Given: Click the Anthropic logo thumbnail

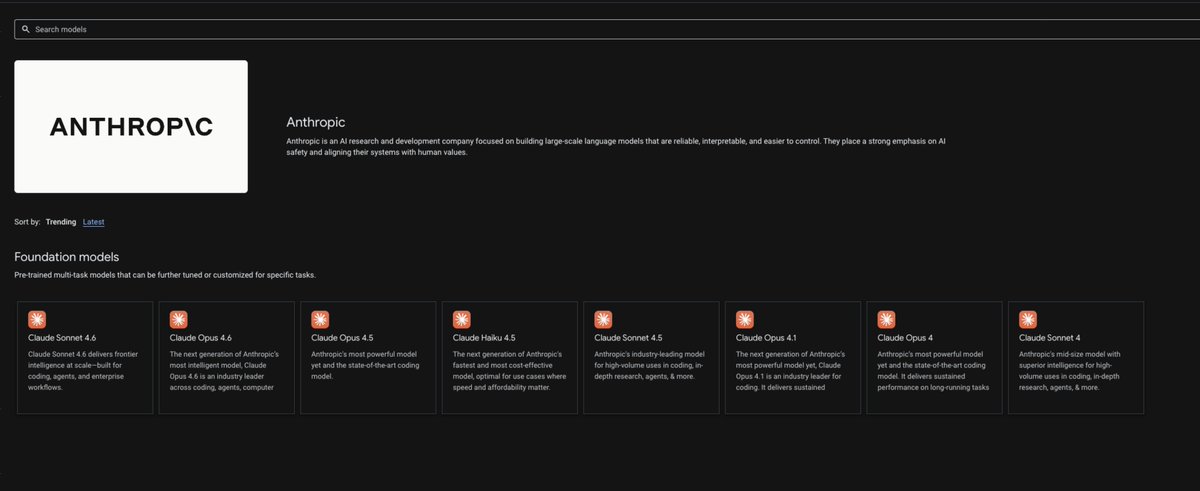Looking at the screenshot, I should [x=131, y=126].
